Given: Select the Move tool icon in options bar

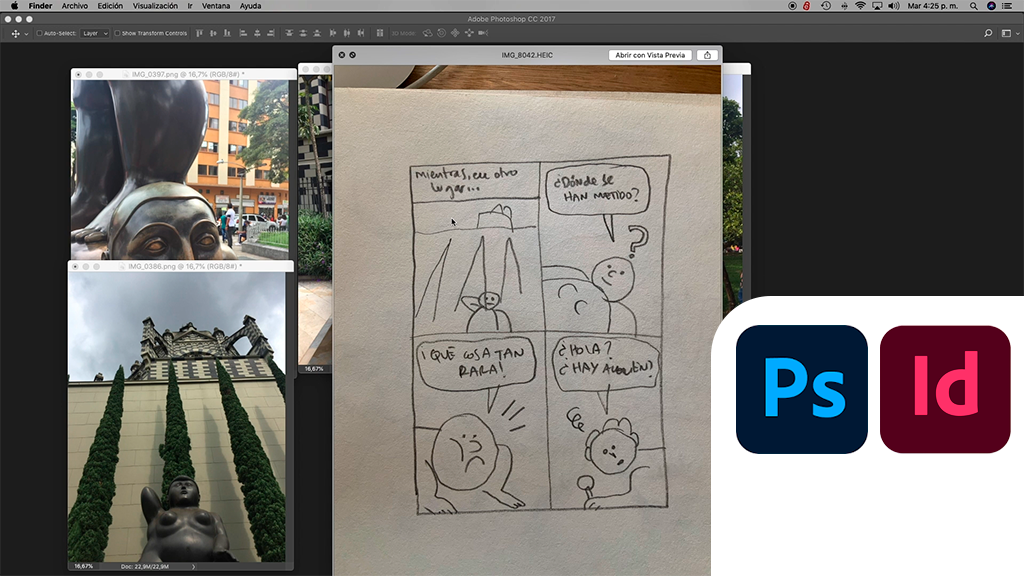Looking at the screenshot, I should (x=16, y=33).
